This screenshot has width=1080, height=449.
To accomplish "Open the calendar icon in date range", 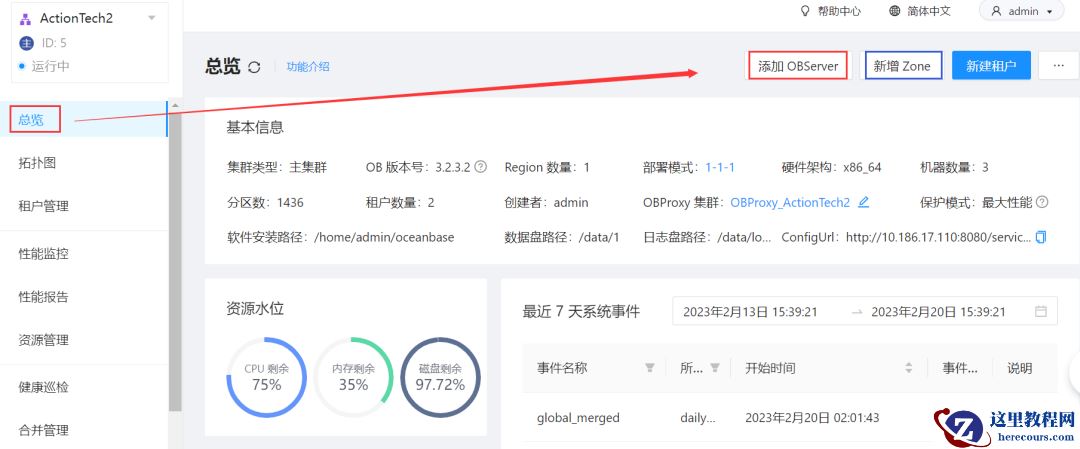I will 1041,311.
